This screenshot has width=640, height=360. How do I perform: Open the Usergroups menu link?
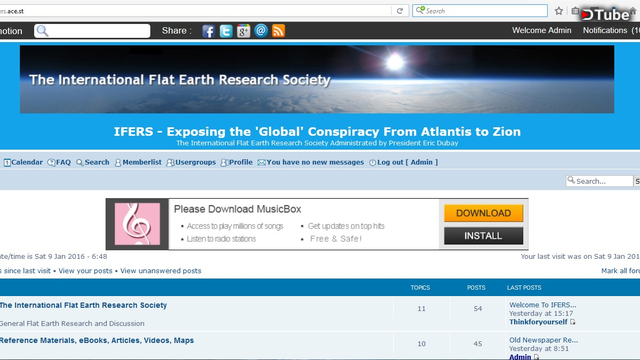(191, 162)
